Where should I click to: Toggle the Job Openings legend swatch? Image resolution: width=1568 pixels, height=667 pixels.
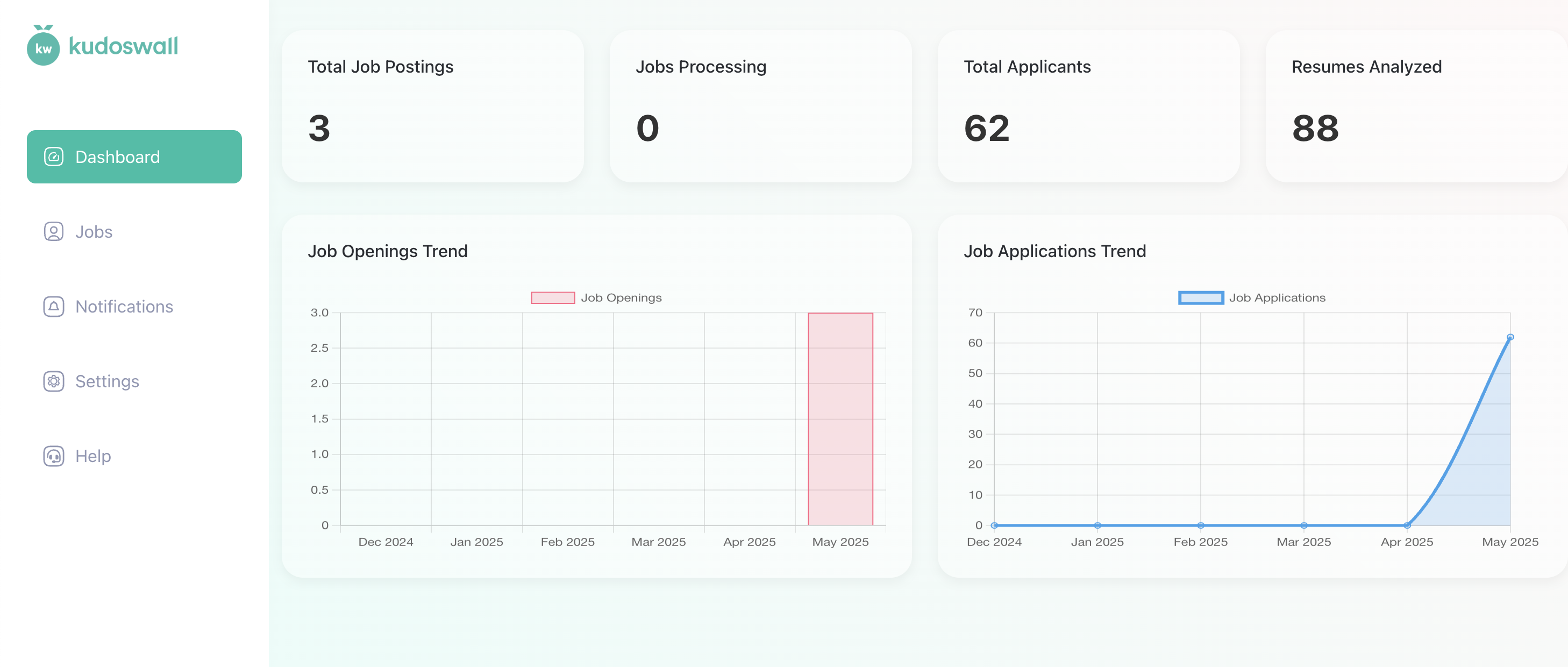[x=553, y=298]
